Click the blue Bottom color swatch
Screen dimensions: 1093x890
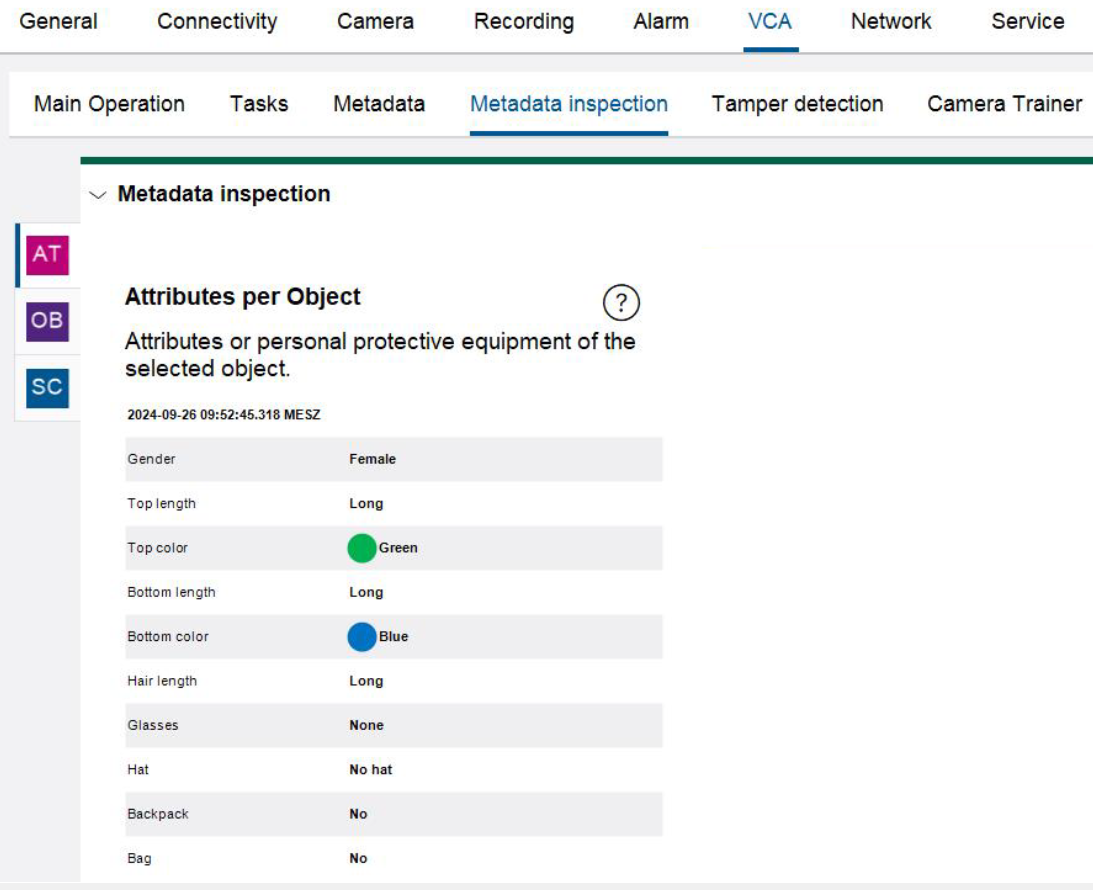361,637
